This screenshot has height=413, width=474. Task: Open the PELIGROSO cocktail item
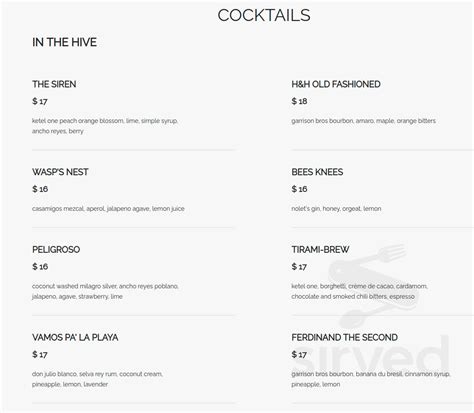pos(56,250)
